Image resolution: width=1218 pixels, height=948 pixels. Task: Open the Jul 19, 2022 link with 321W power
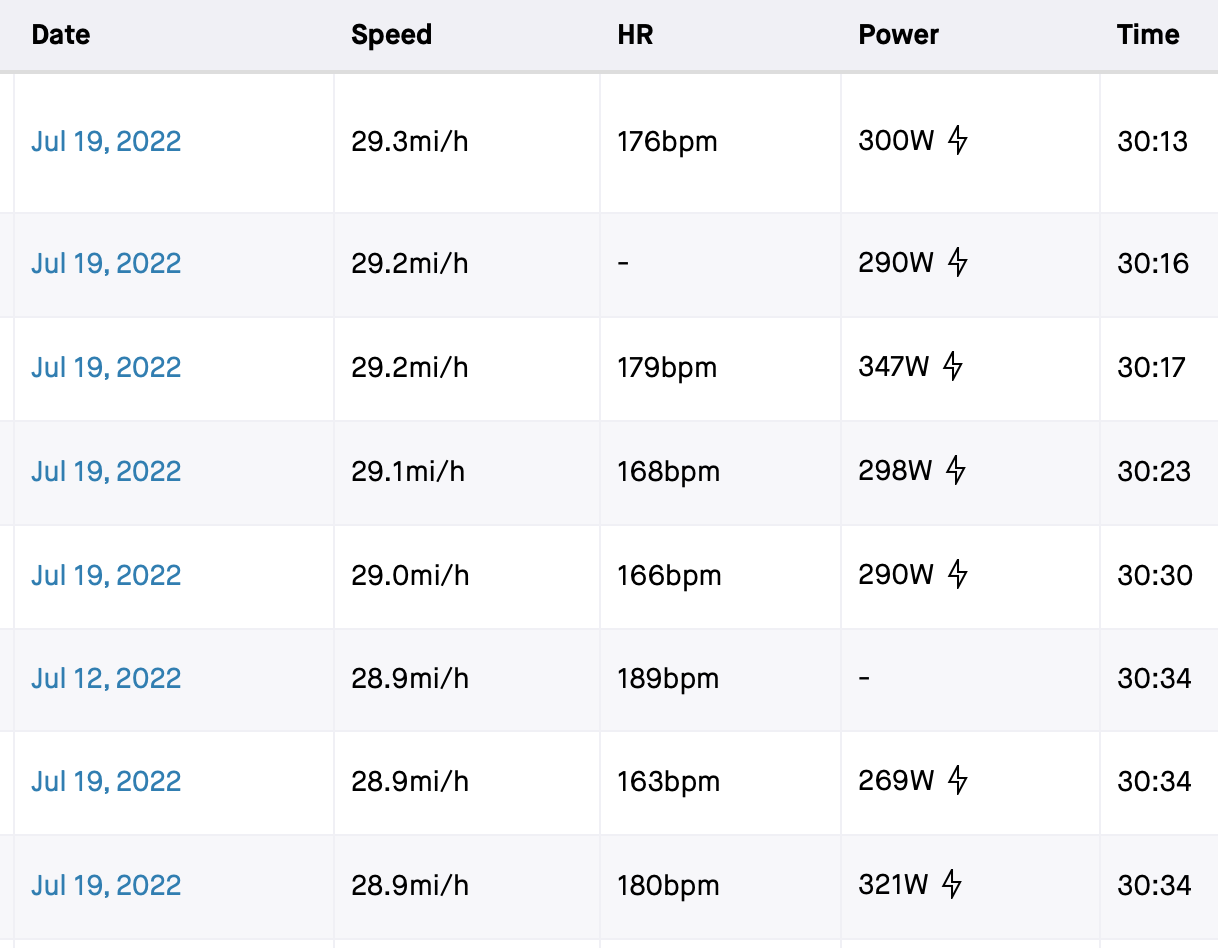pos(106,885)
